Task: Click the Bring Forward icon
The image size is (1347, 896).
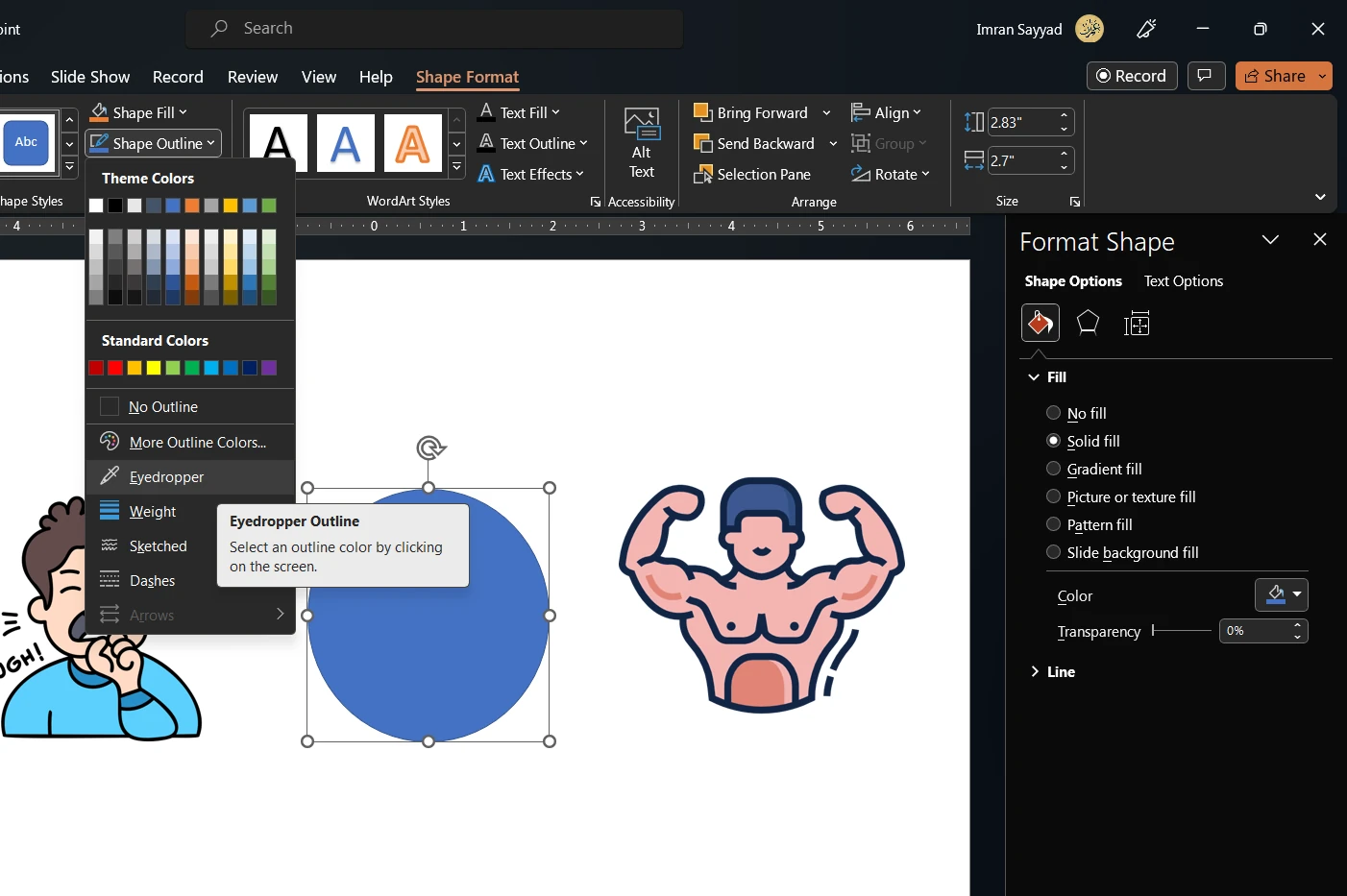Action: coord(702,112)
